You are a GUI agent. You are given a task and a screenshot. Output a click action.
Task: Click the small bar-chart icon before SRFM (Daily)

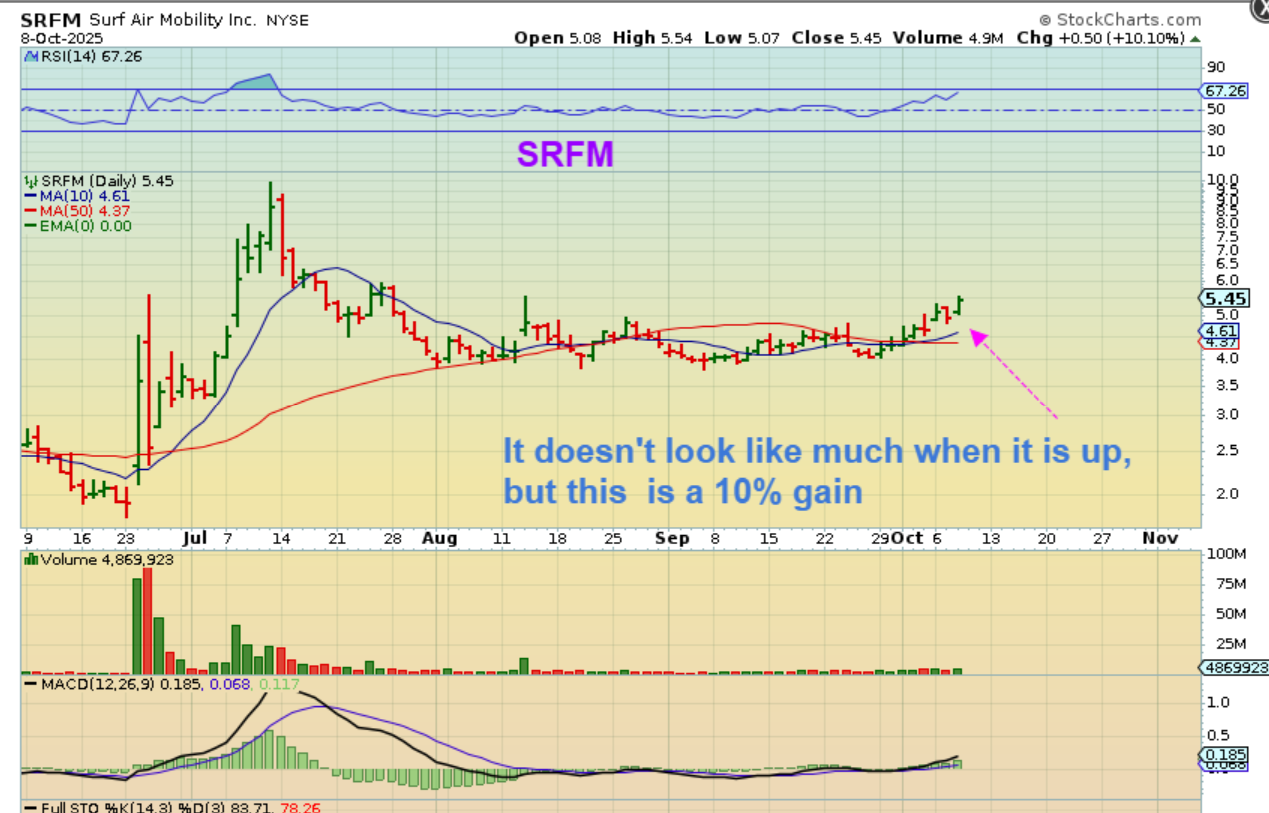(x=30, y=181)
